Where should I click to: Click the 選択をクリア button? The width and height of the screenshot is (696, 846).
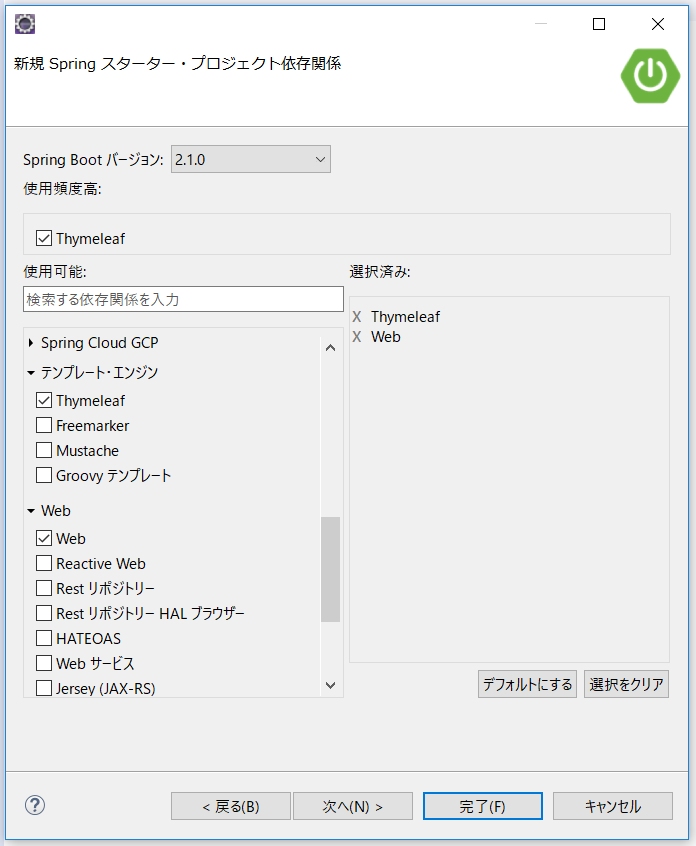pyautogui.click(x=626, y=684)
